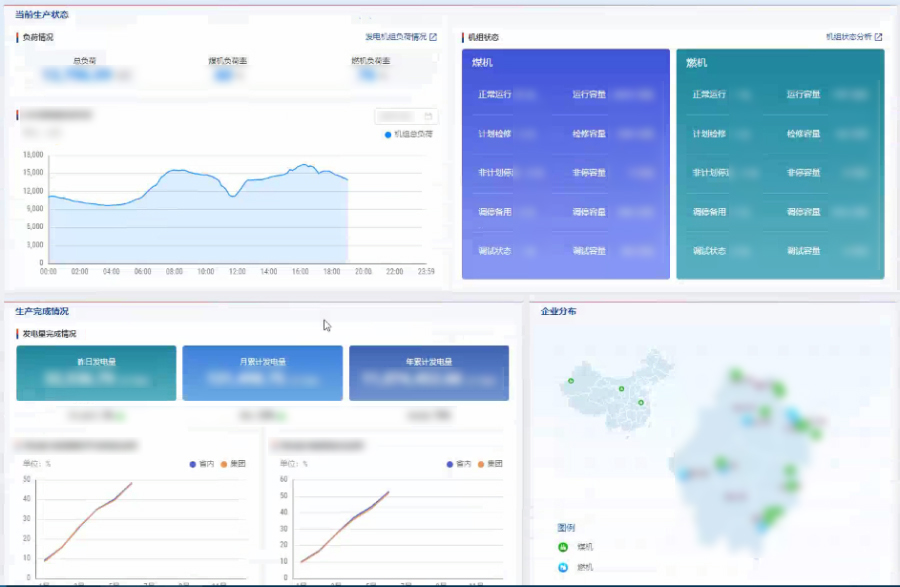
Task: Click the green 煤机 legend icon on map
Action: coord(563,547)
